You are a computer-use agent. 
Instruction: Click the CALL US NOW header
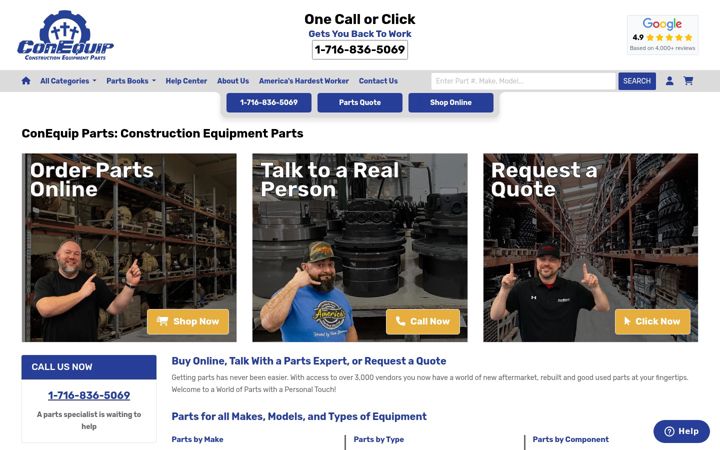(89, 367)
